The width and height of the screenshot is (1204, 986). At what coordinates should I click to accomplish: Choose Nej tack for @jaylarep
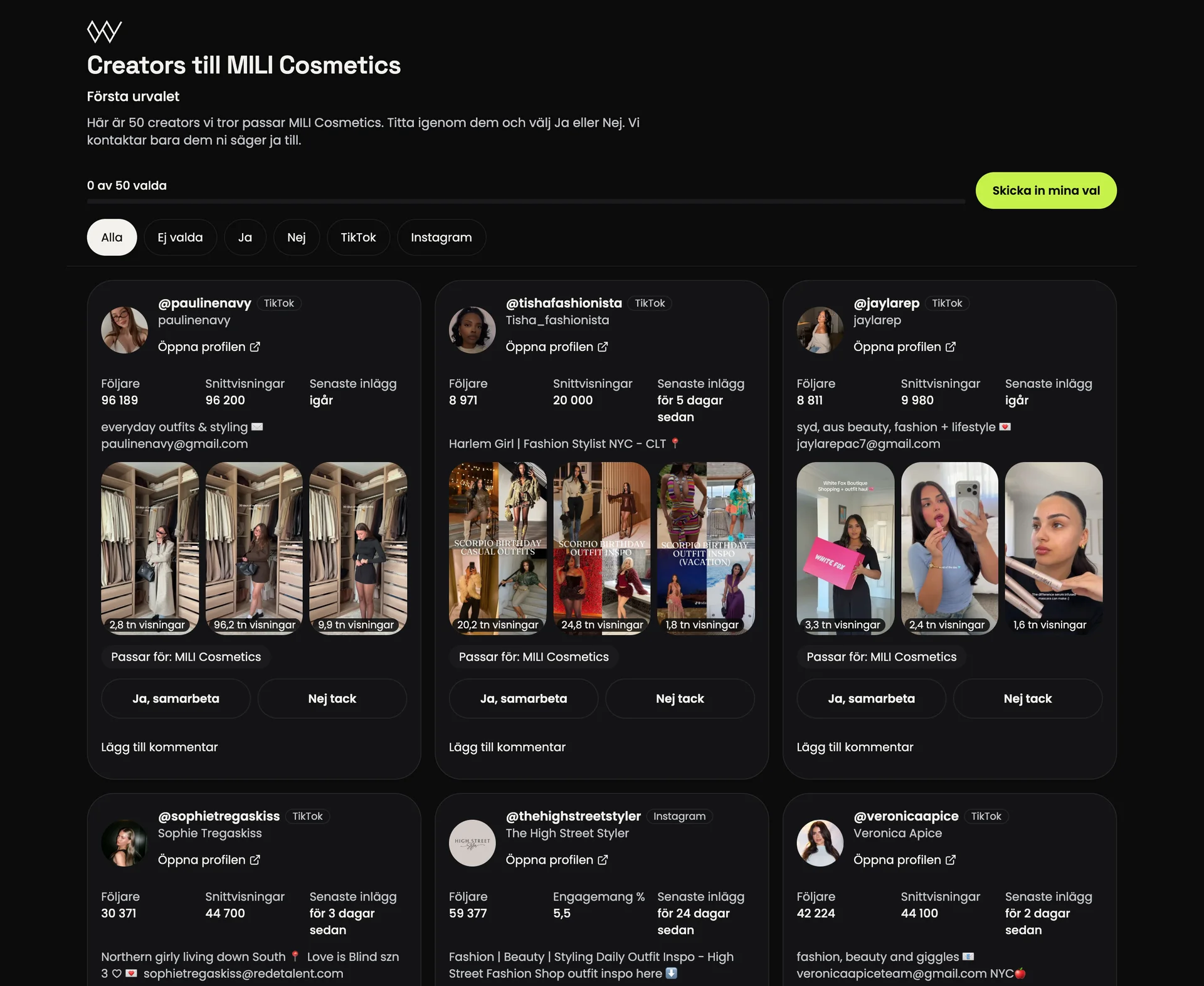1028,698
